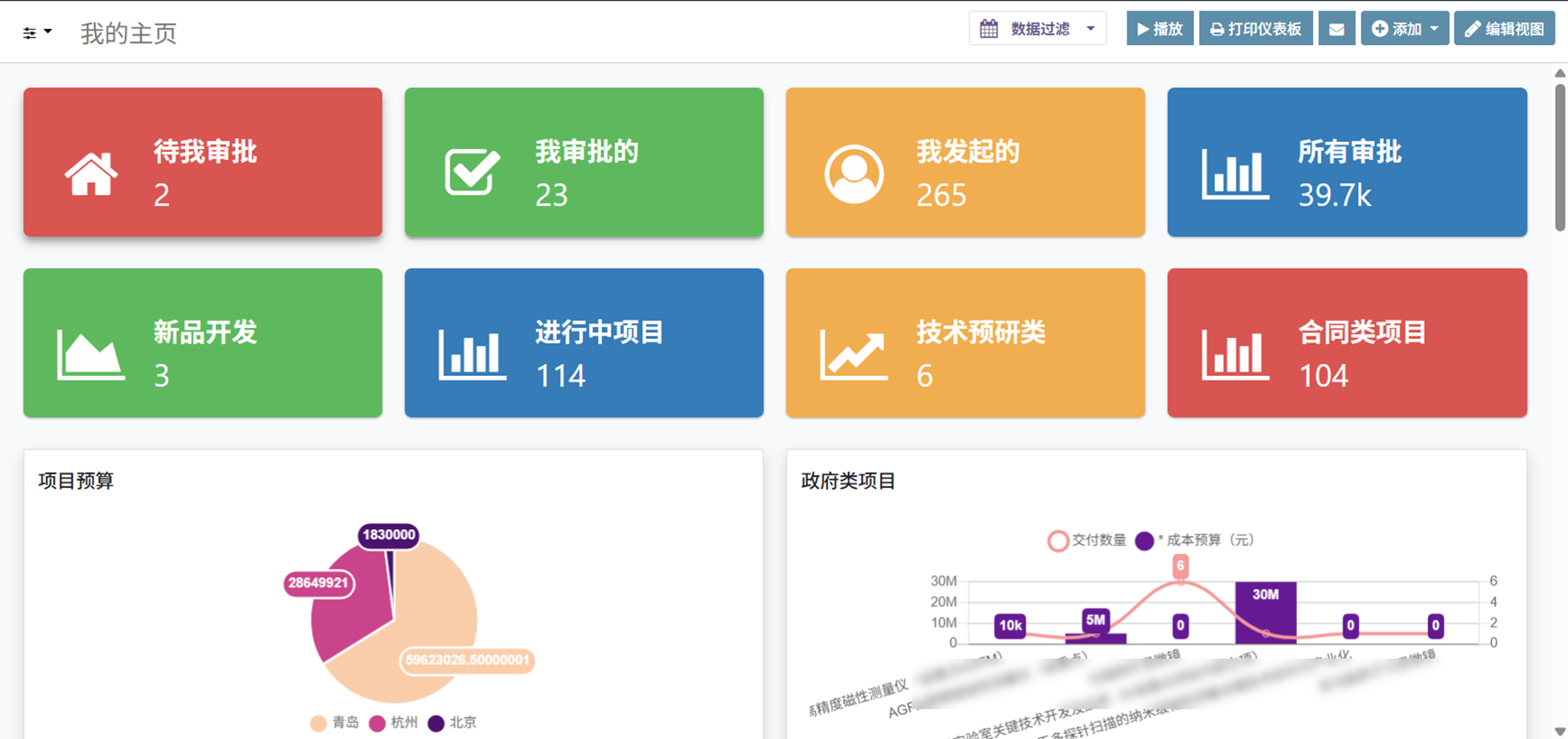Viewport: 1568px width, 739px height.
Task: Open the 数据过滤 date filter dropdown
Action: [x=1037, y=29]
